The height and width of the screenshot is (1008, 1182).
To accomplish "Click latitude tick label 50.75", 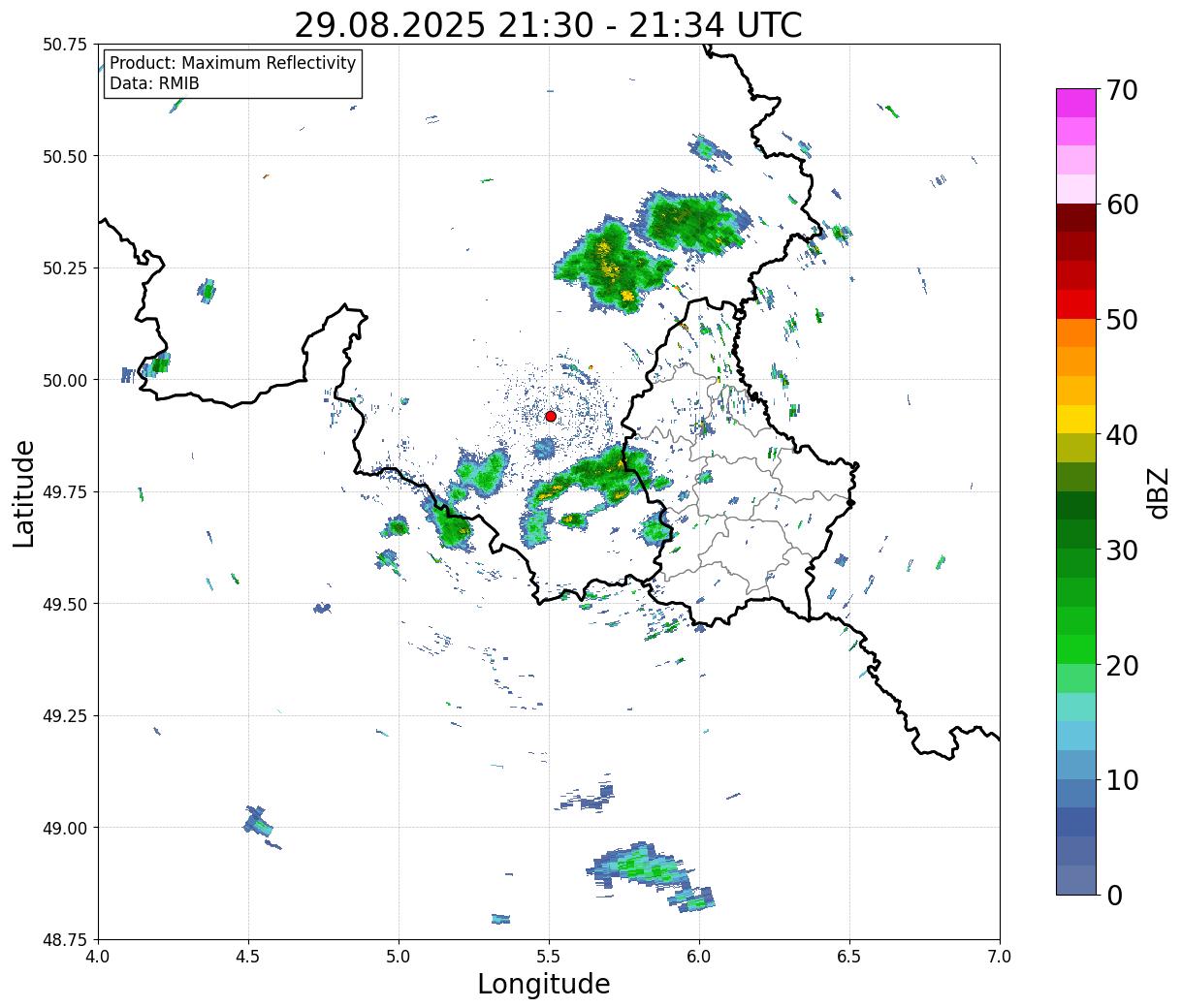I will pyautogui.click(x=65, y=44).
